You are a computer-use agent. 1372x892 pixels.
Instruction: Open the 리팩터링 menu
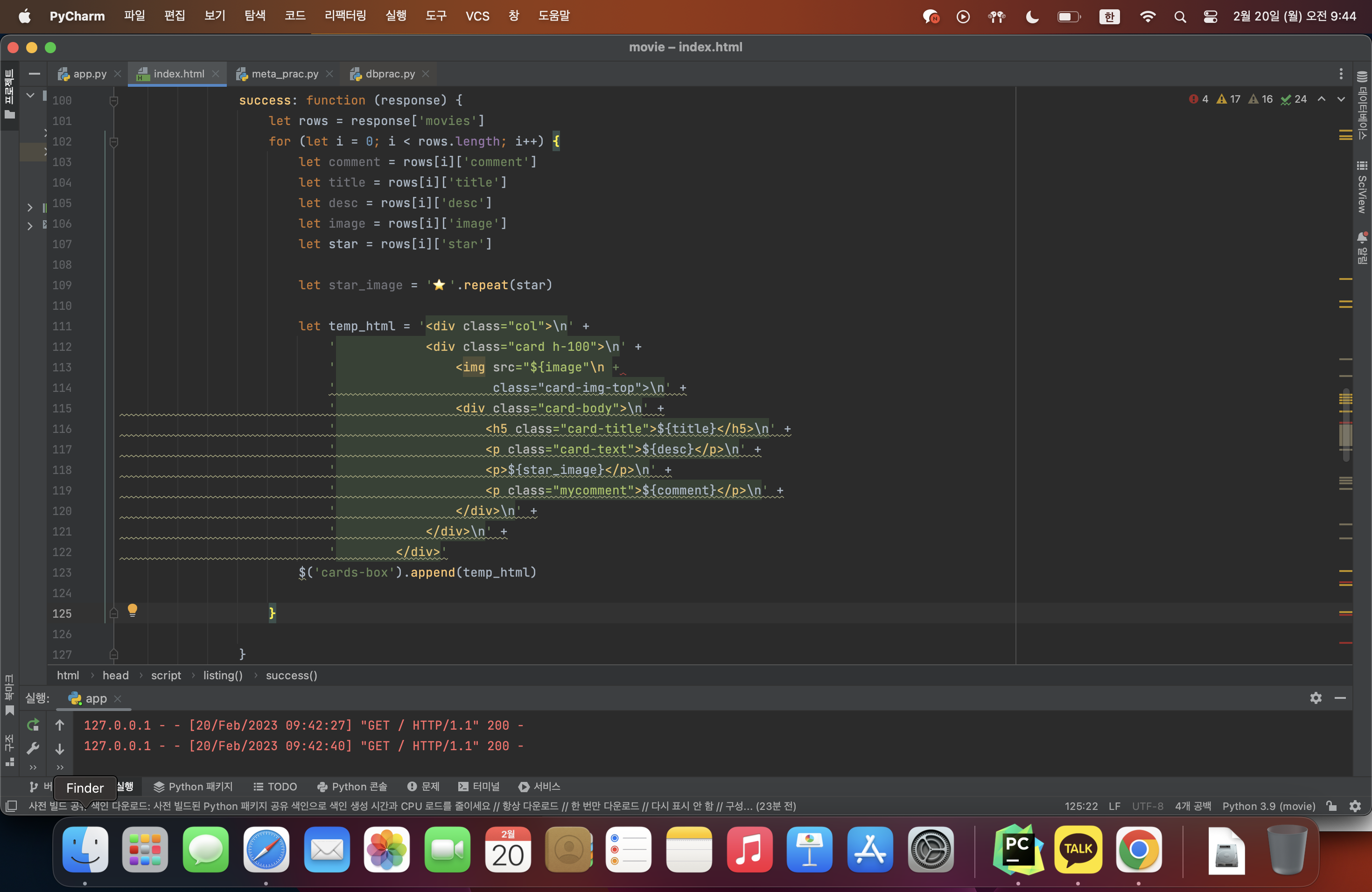345,16
